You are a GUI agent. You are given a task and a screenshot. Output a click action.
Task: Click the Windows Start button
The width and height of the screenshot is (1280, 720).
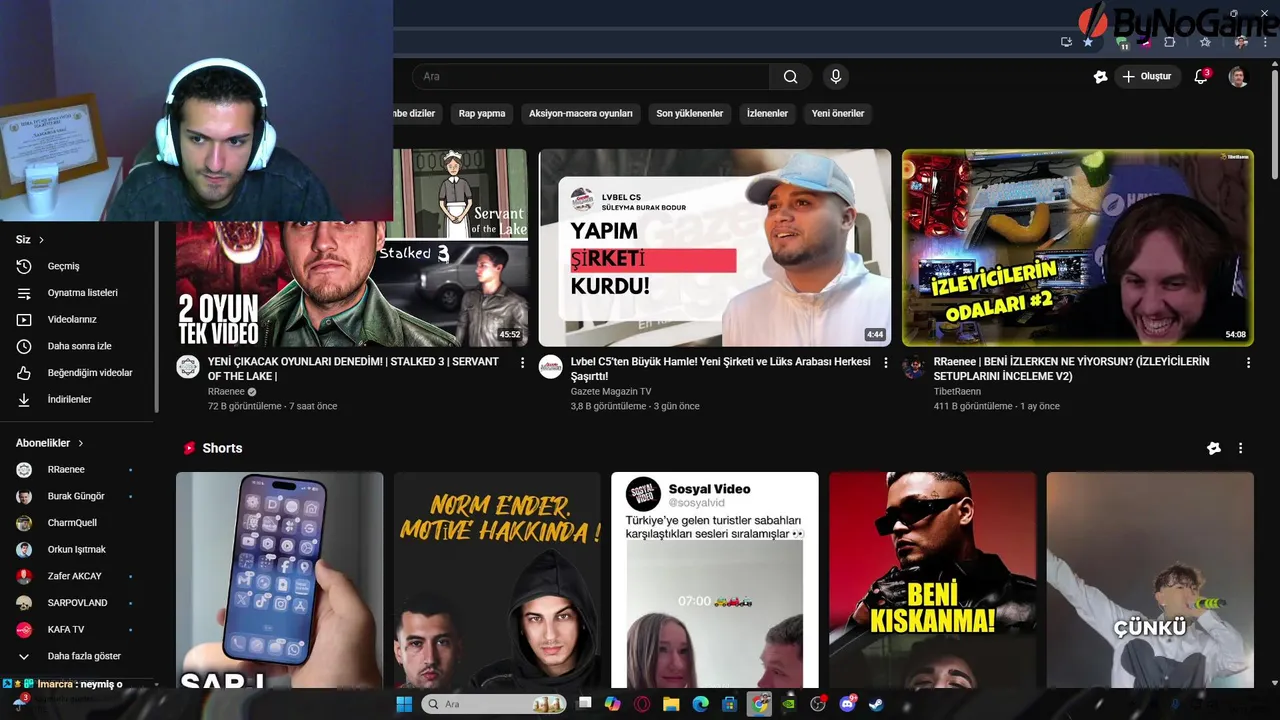pos(404,704)
